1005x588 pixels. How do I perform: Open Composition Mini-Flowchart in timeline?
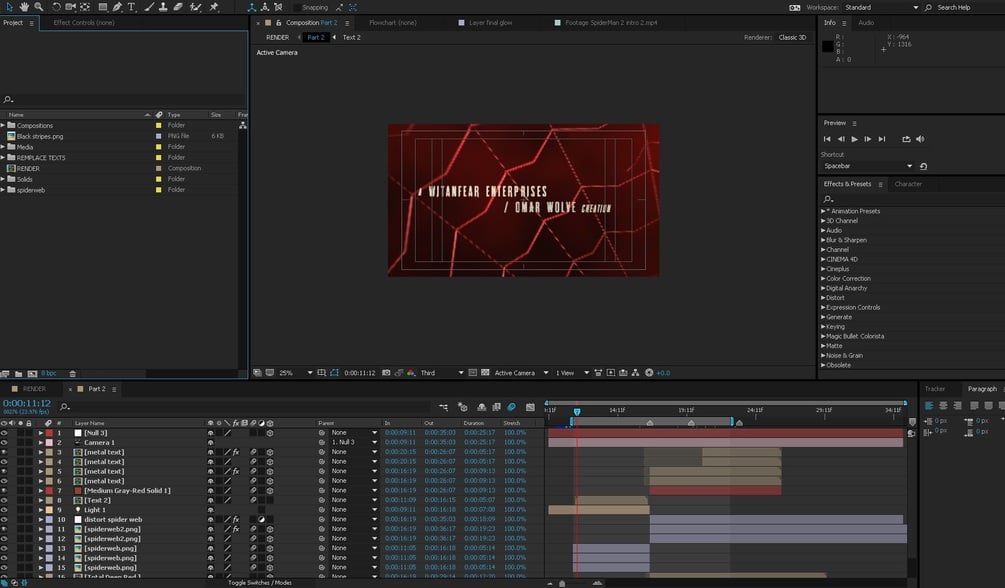click(x=444, y=407)
